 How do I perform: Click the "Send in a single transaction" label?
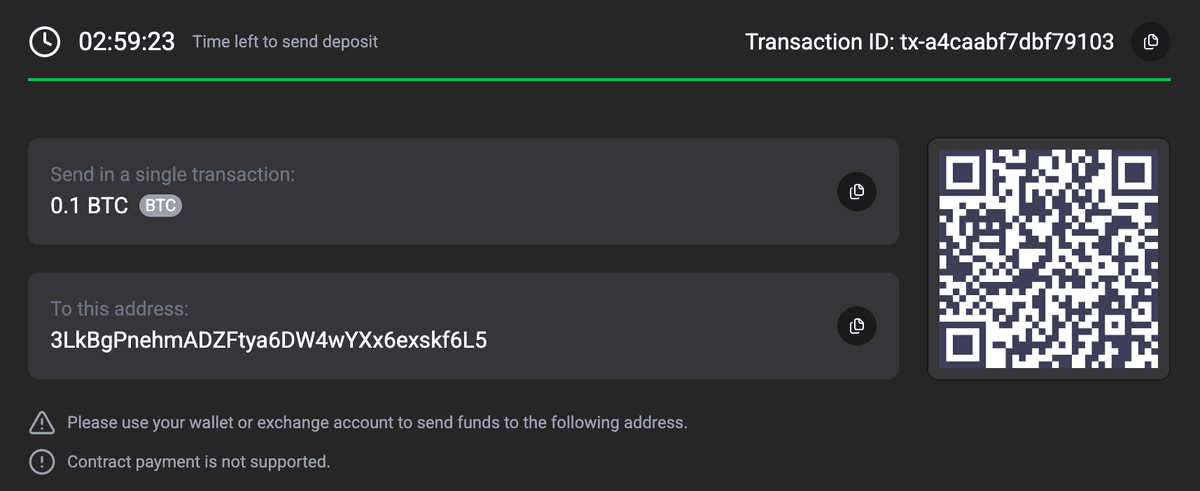172,175
